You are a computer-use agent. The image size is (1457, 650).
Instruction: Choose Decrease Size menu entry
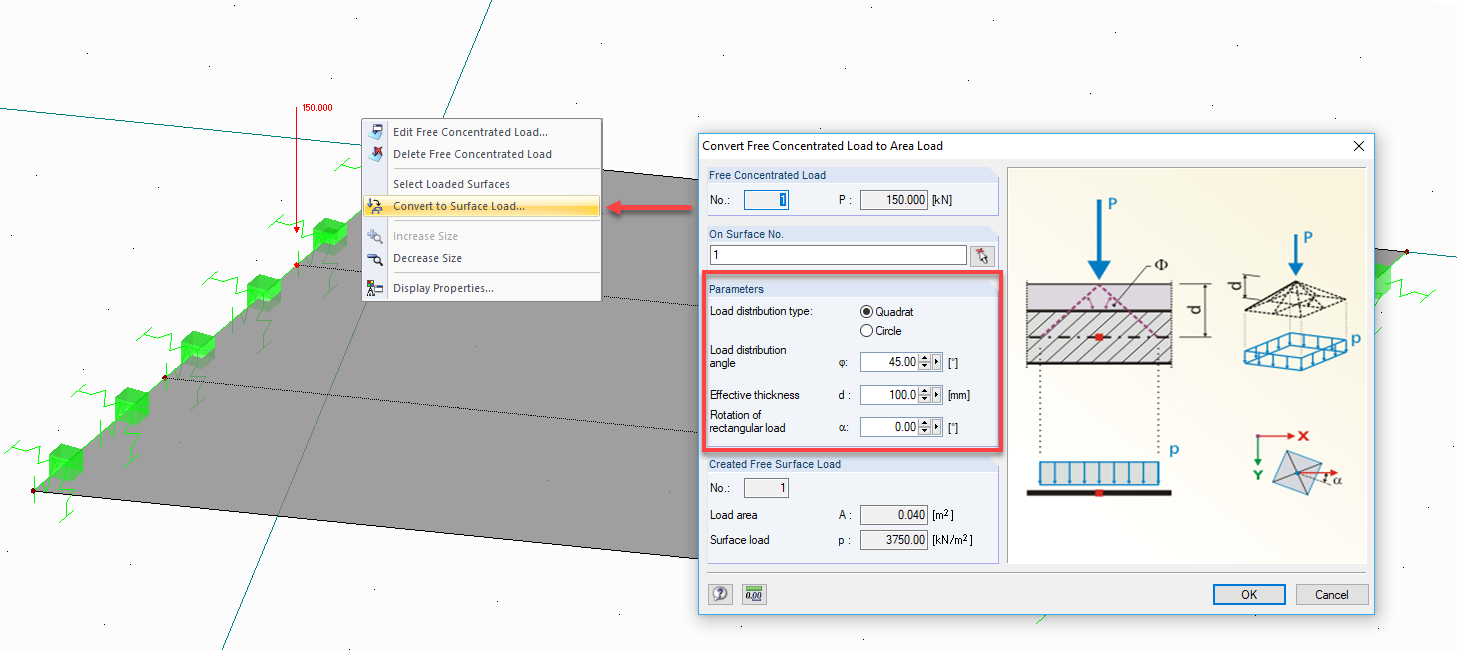pos(481,258)
